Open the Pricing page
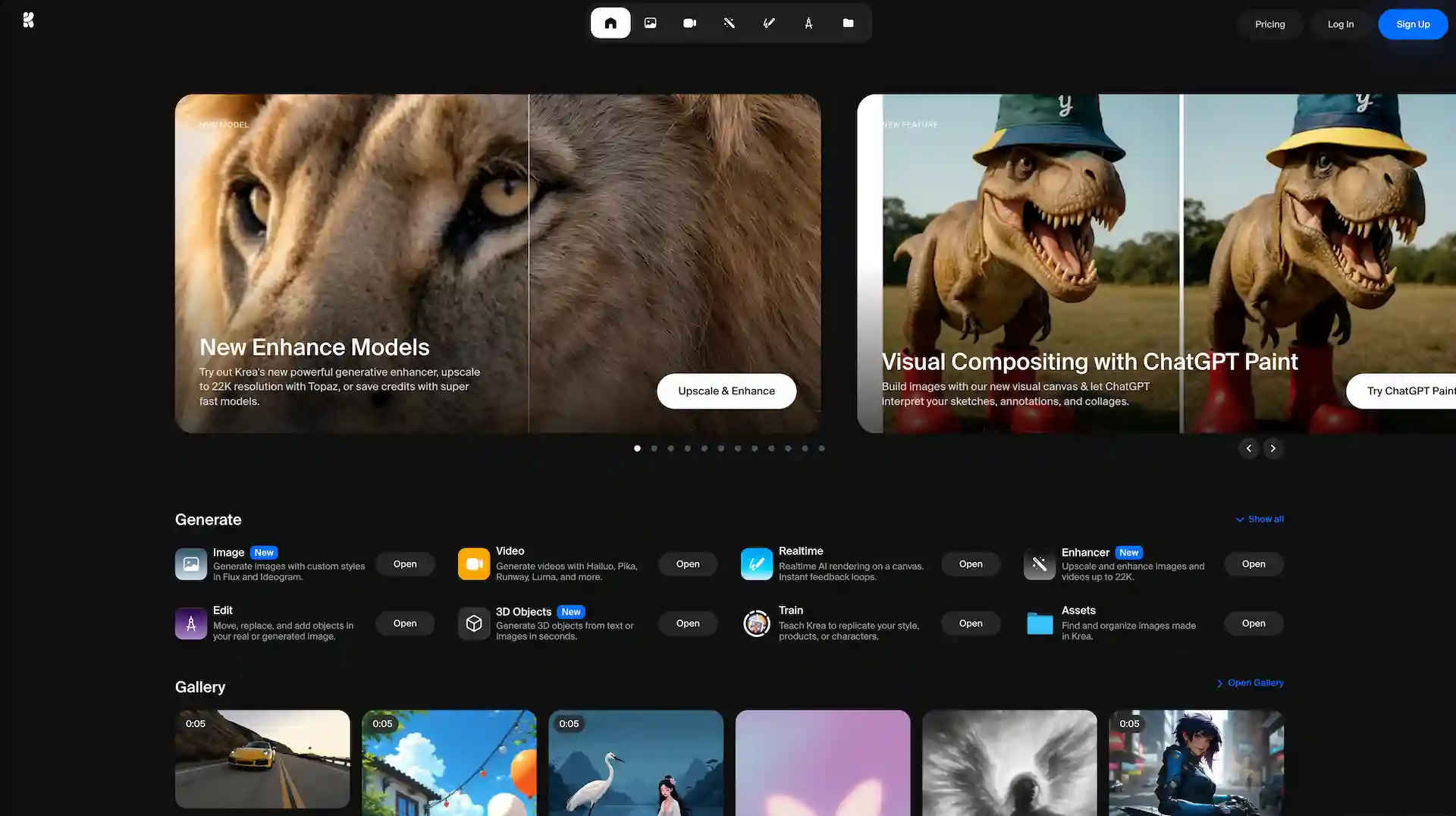Image resolution: width=1456 pixels, height=816 pixels. (x=1270, y=24)
